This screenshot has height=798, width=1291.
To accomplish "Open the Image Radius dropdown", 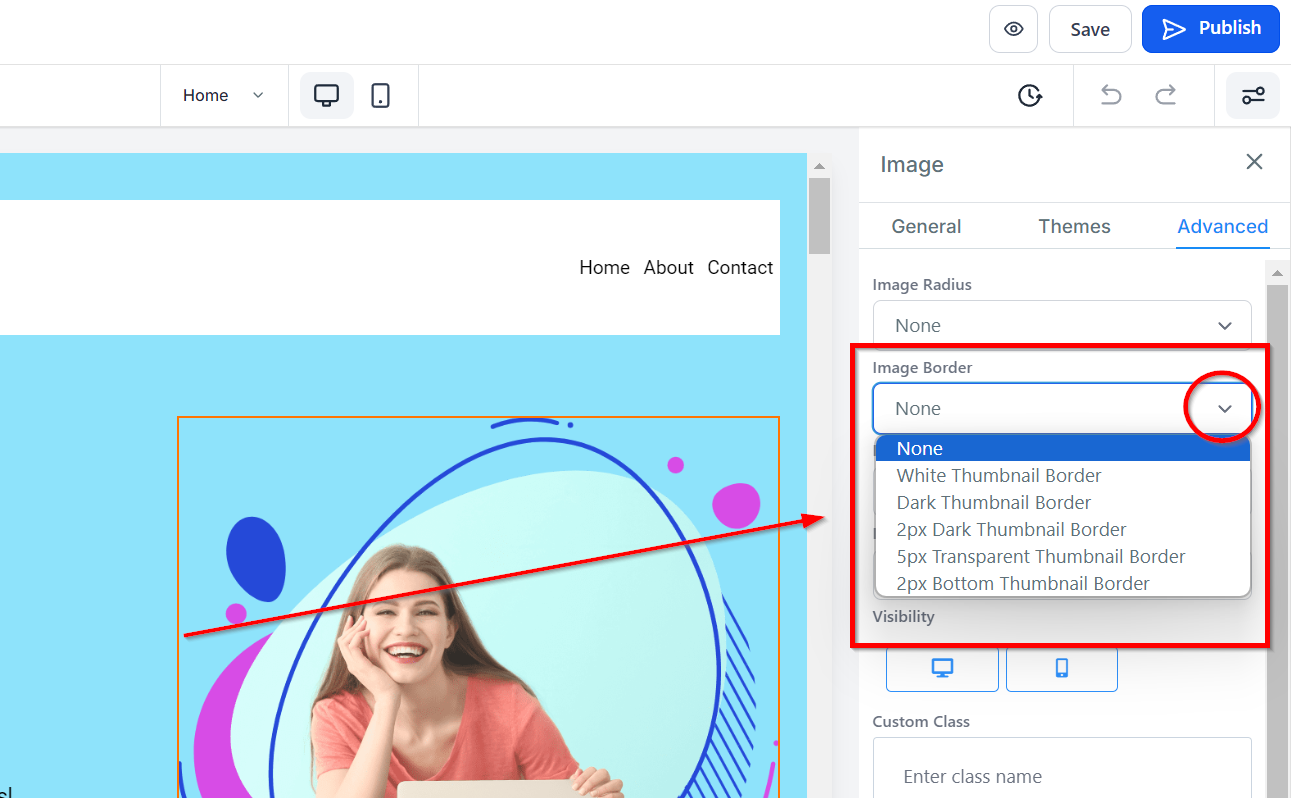I will pyautogui.click(x=1062, y=324).
